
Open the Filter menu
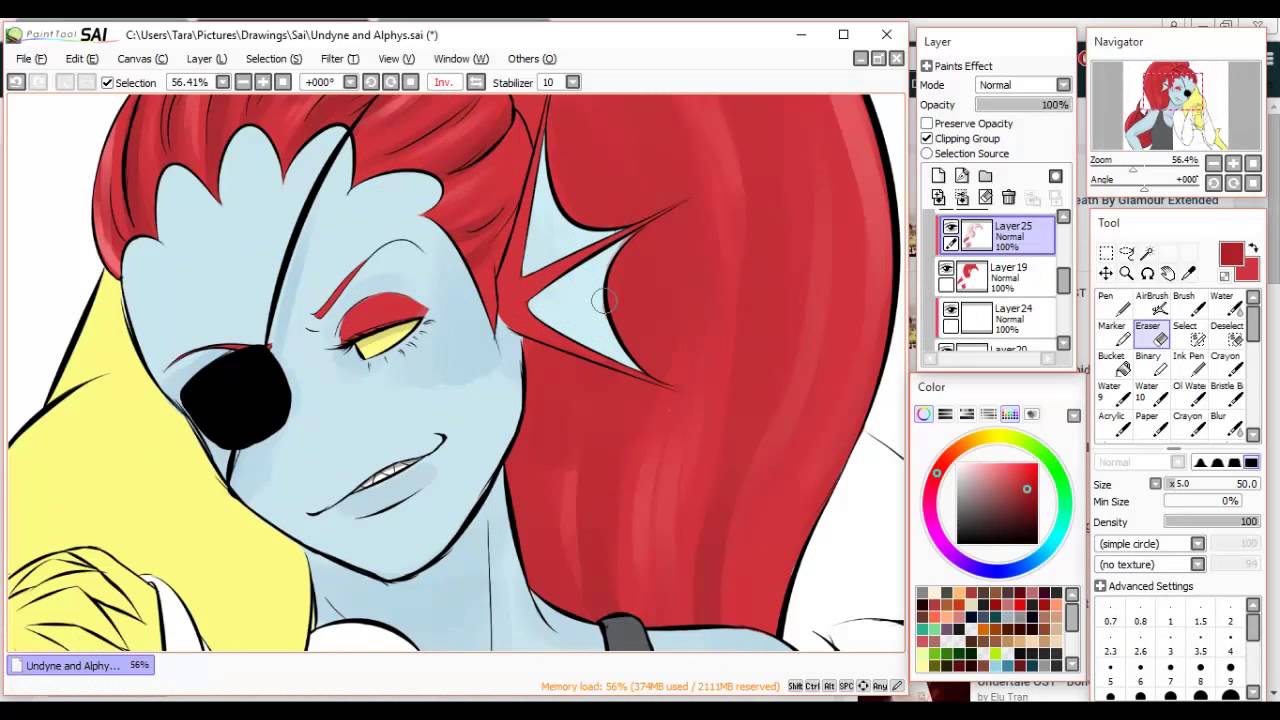340,59
